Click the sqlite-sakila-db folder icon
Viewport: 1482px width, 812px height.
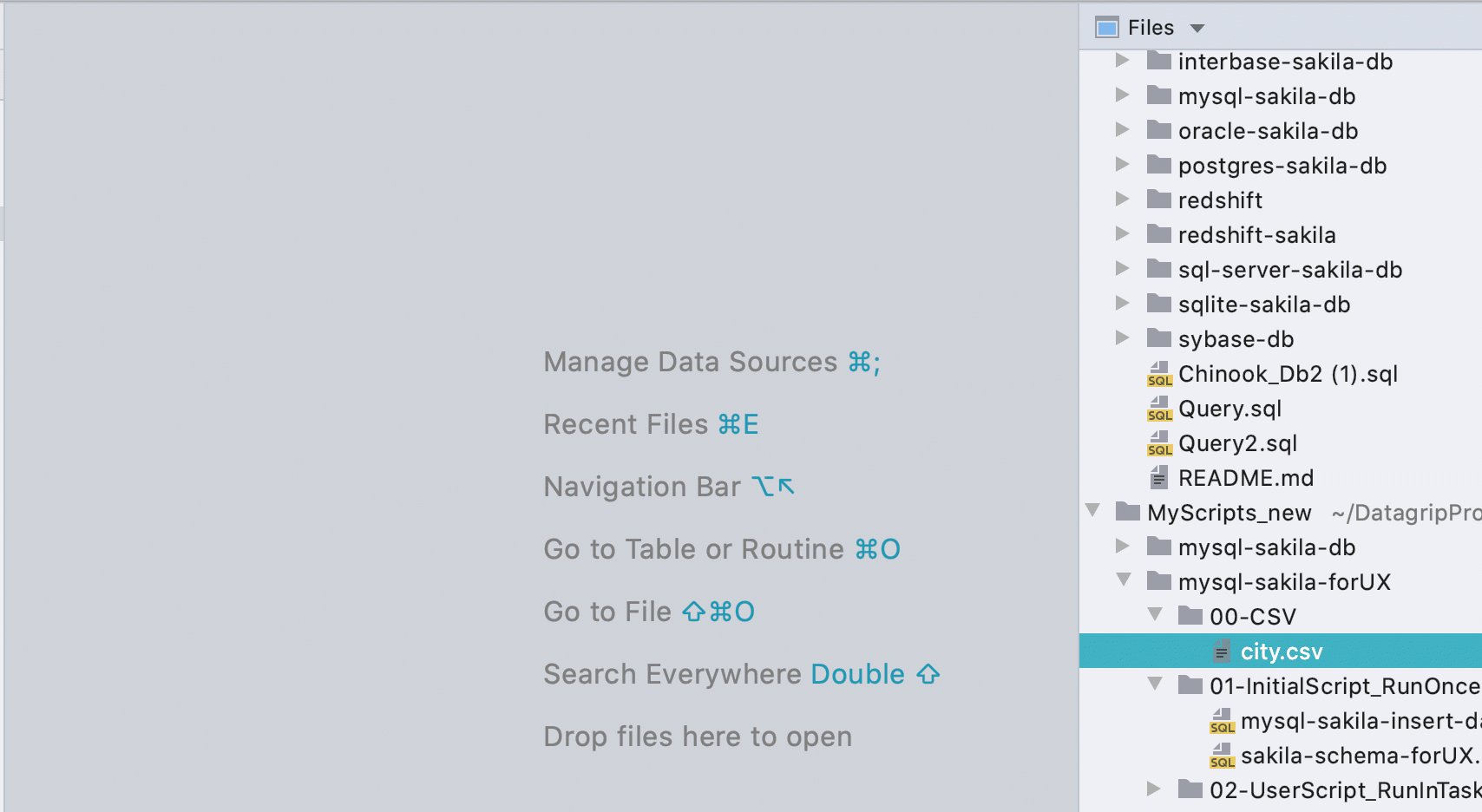[x=1159, y=304]
